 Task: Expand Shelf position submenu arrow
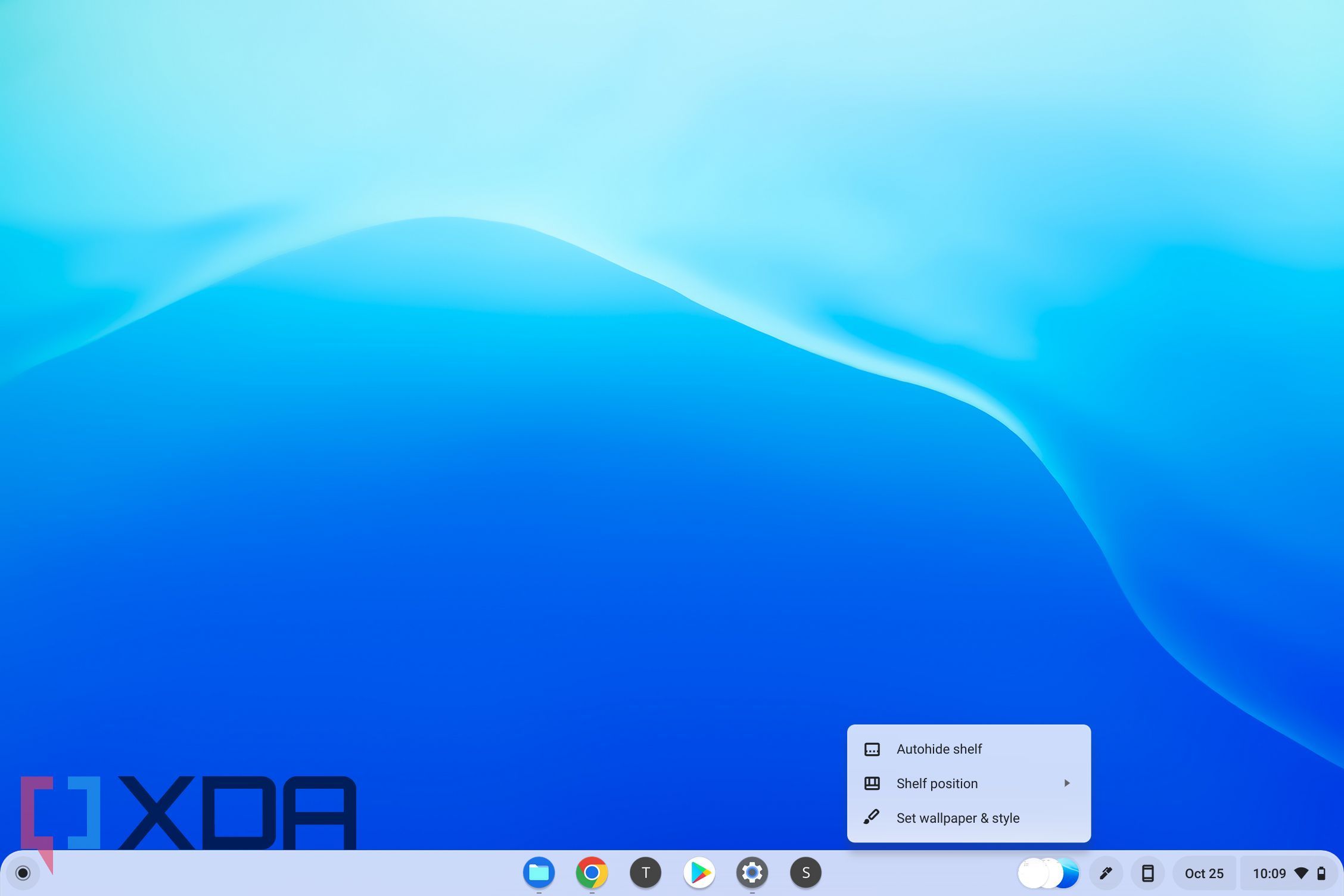click(x=1067, y=783)
